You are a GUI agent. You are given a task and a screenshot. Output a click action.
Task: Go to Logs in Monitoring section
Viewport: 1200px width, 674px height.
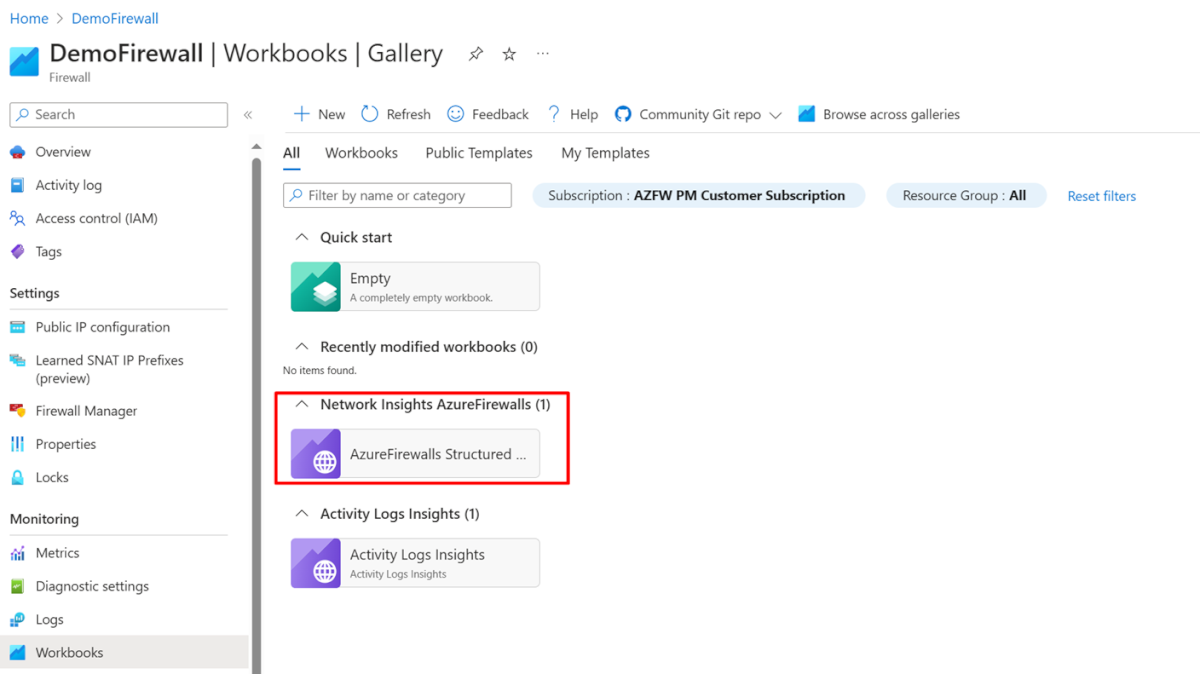click(x=48, y=619)
